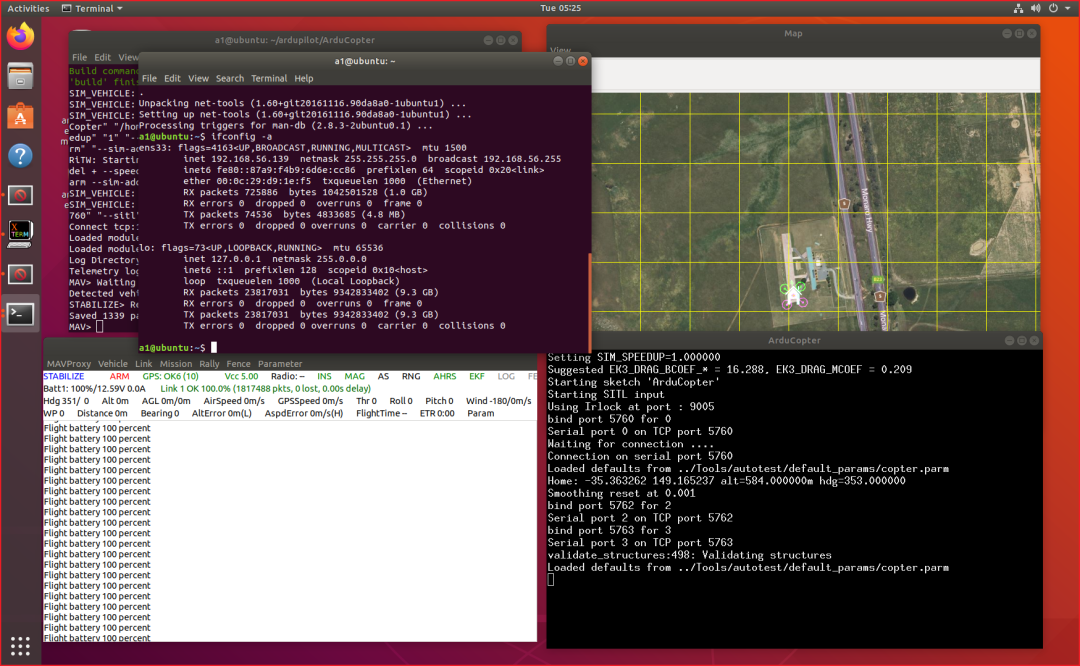The image size is (1080, 666).
Task: Click Wind -180/0m/s reading
Action: tap(499, 401)
